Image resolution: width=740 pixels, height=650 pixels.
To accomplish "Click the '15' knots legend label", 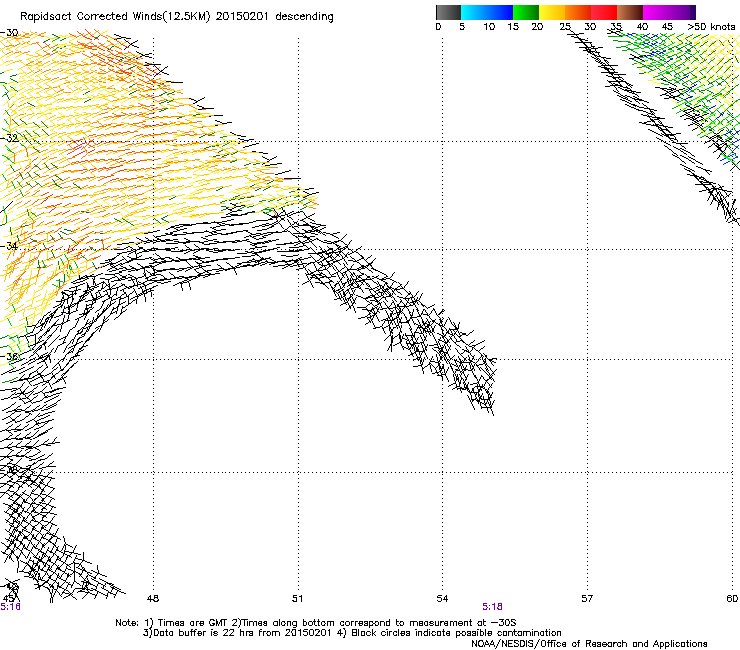I will coord(513,26).
